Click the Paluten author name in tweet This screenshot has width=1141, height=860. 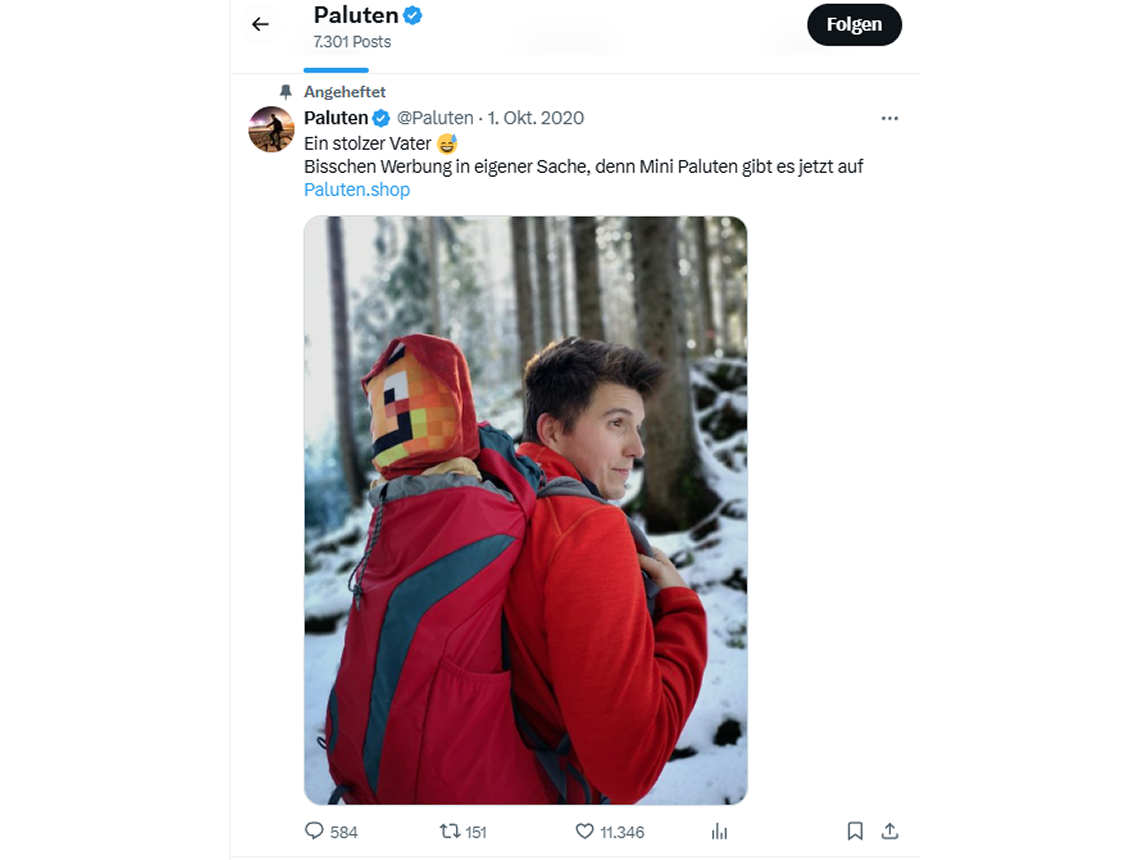[336, 118]
